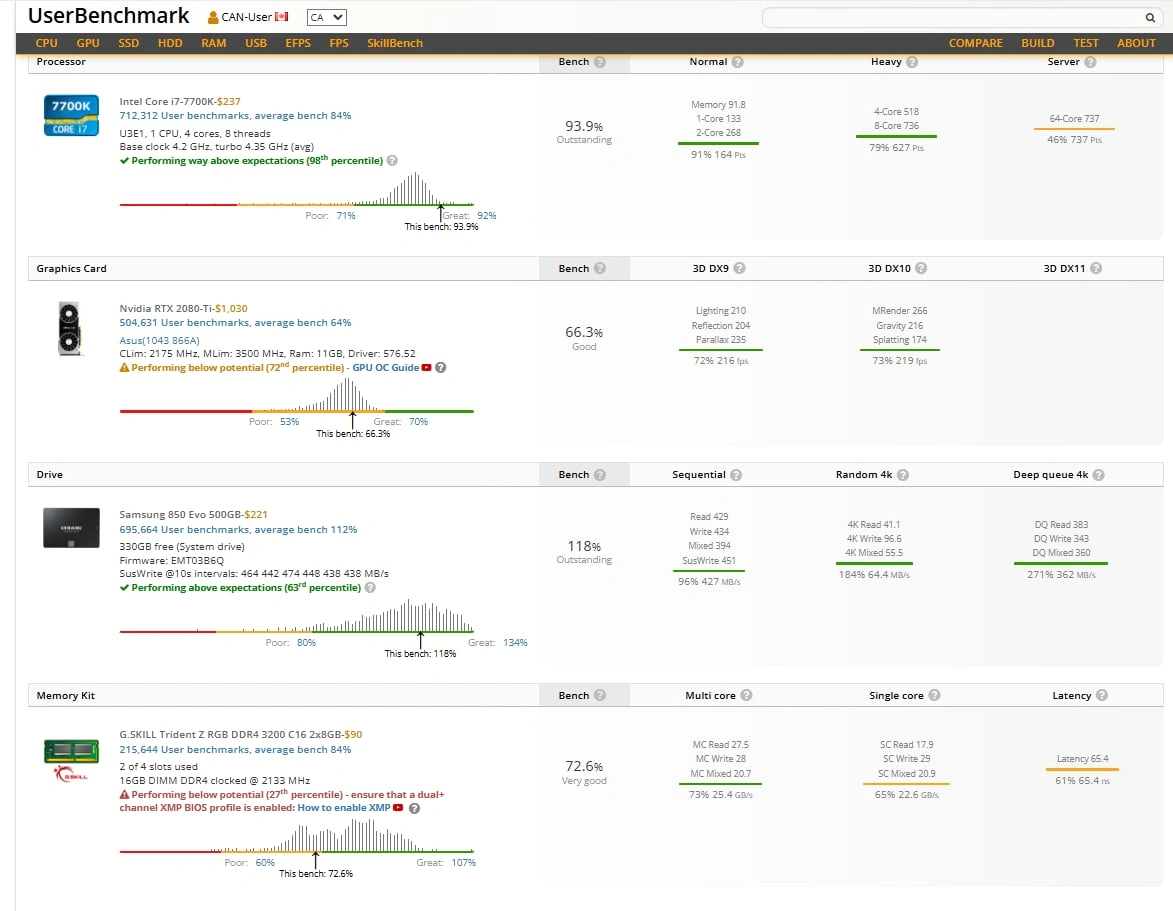Click the Memory Kit Bench help icon
Viewport: 1173px width, 911px height.
click(600, 696)
